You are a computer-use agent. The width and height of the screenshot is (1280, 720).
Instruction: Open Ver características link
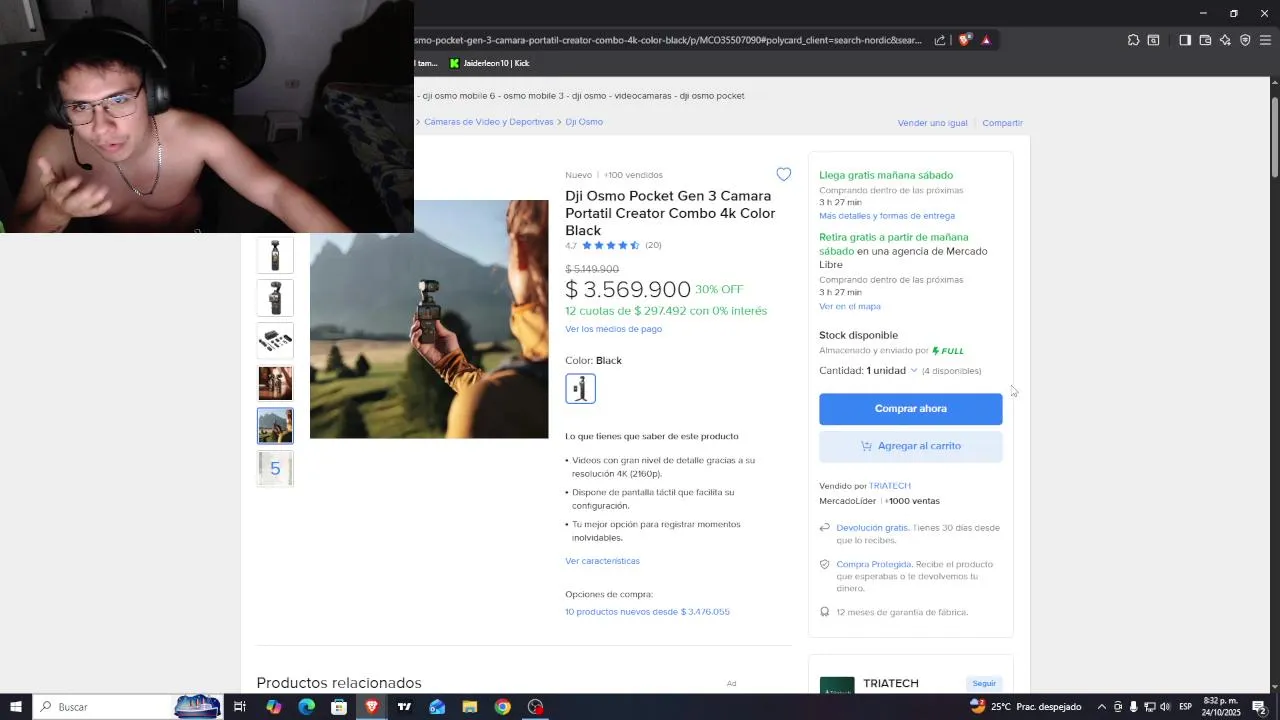click(602, 561)
